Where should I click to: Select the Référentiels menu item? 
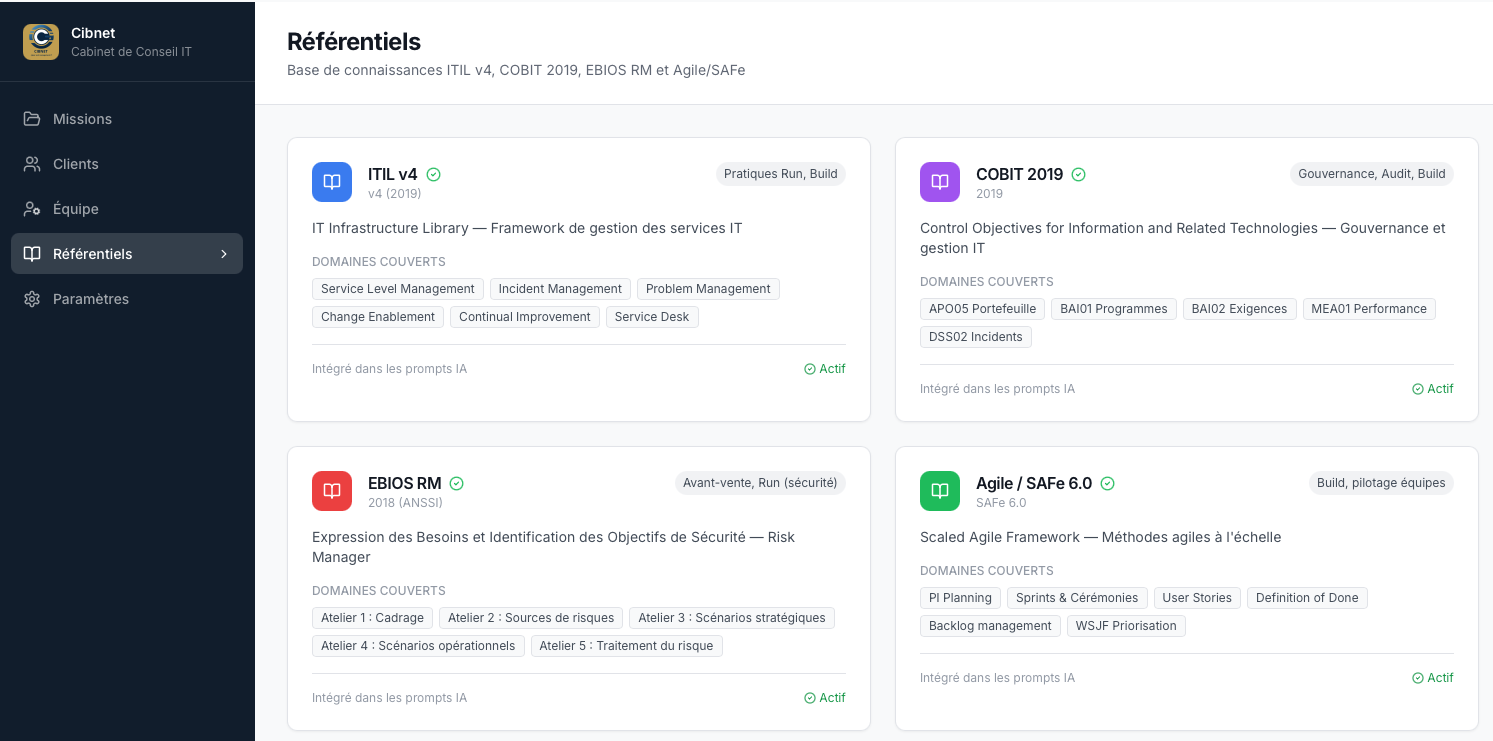[127, 254]
